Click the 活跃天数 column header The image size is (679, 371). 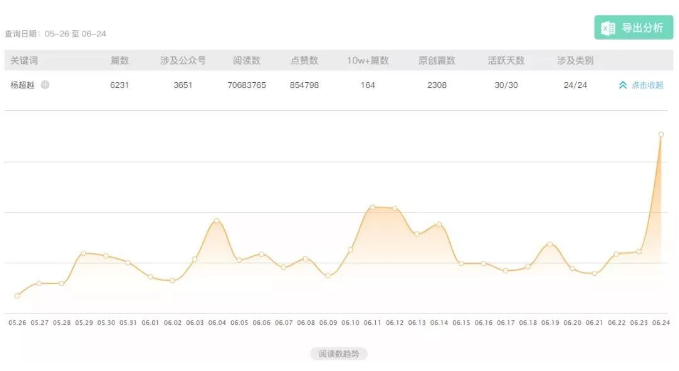pyautogui.click(x=506, y=61)
